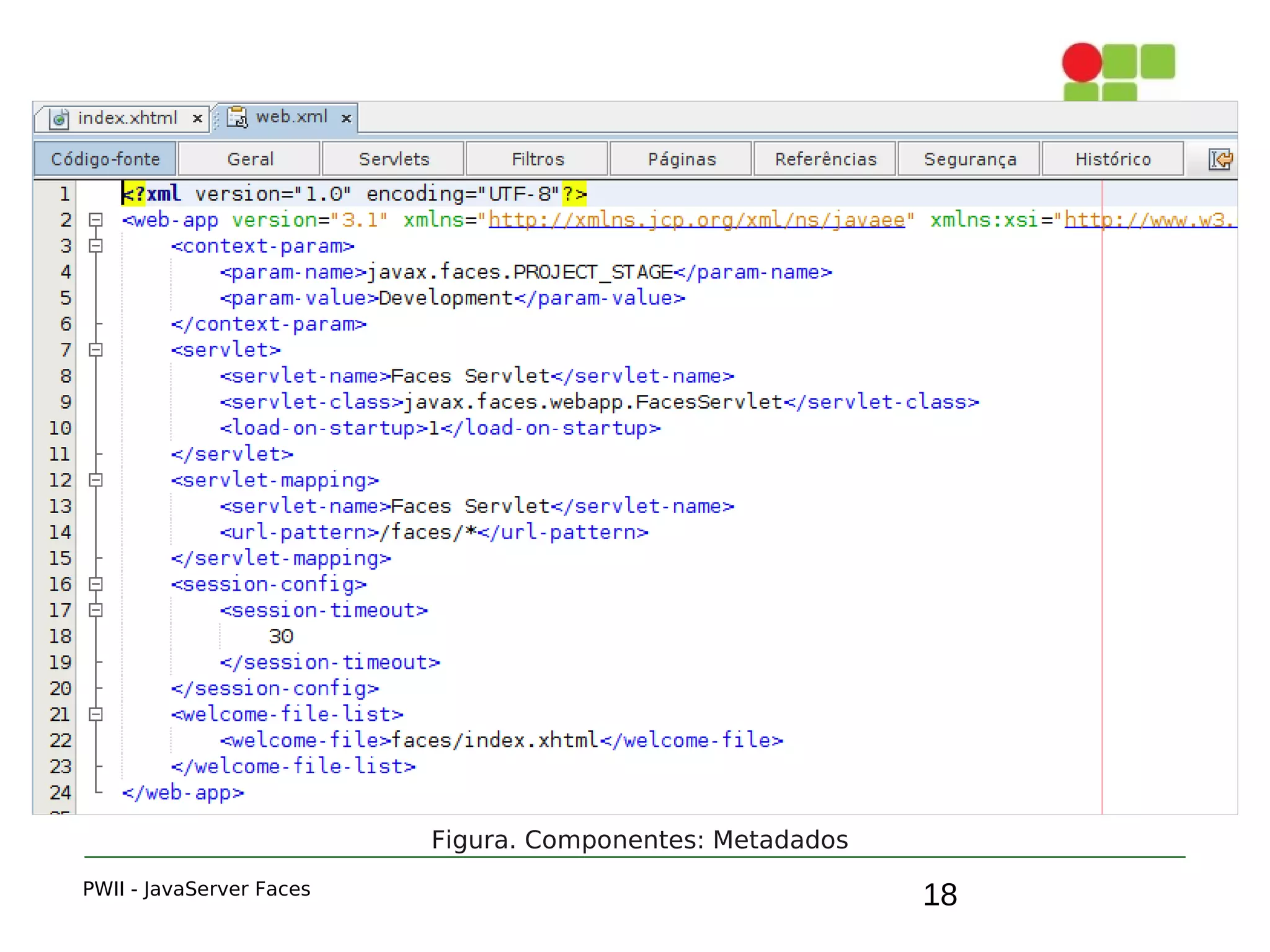
Task: Click javax.faces.webapp.FacesServlet class text
Action: (593, 402)
